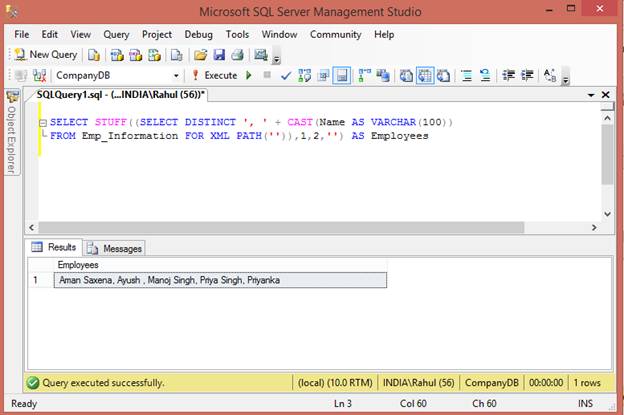The width and height of the screenshot is (624, 415).
Task: Open the View menu
Action: point(80,35)
